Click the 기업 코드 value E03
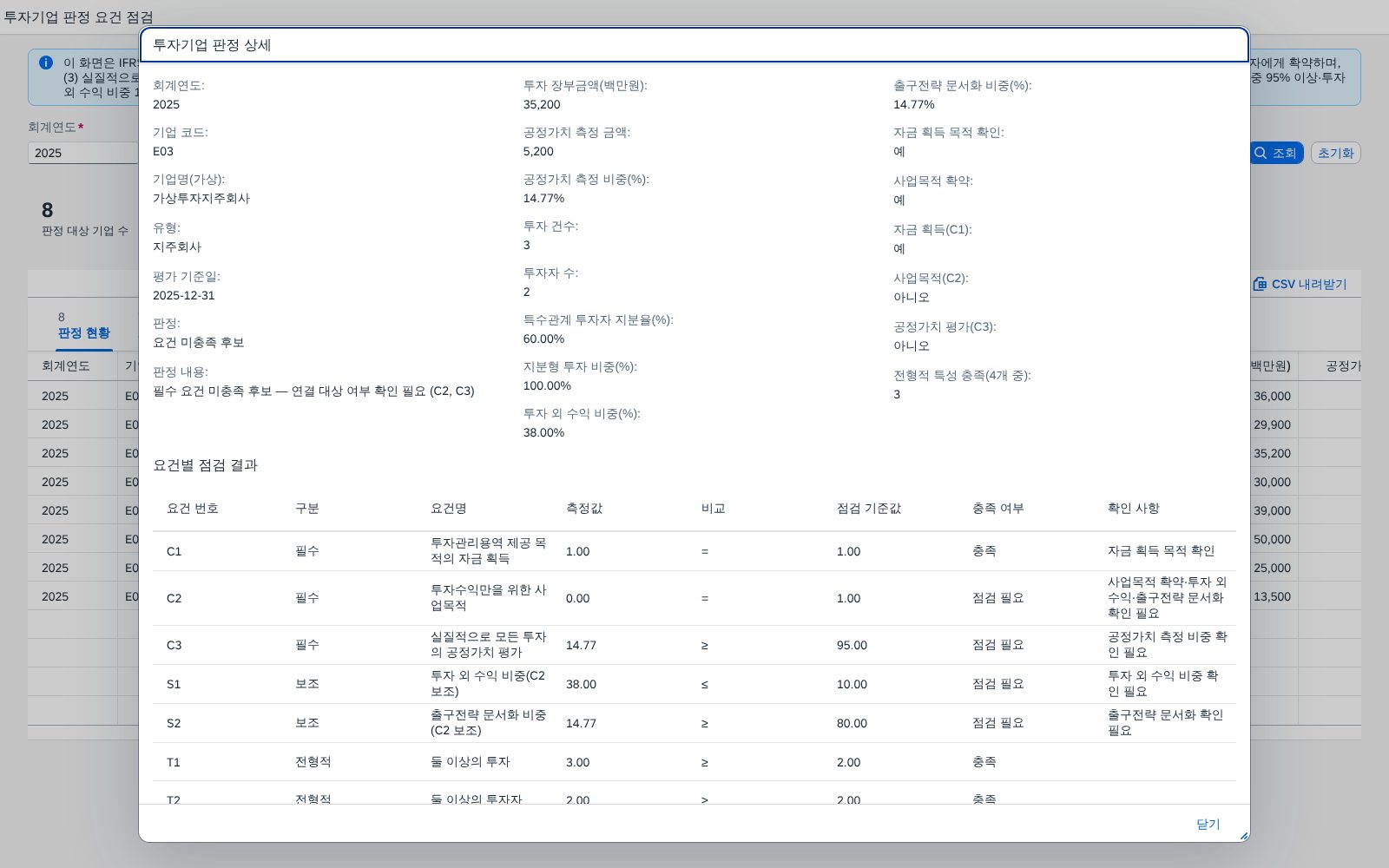1389x868 pixels. click(163, 151)
